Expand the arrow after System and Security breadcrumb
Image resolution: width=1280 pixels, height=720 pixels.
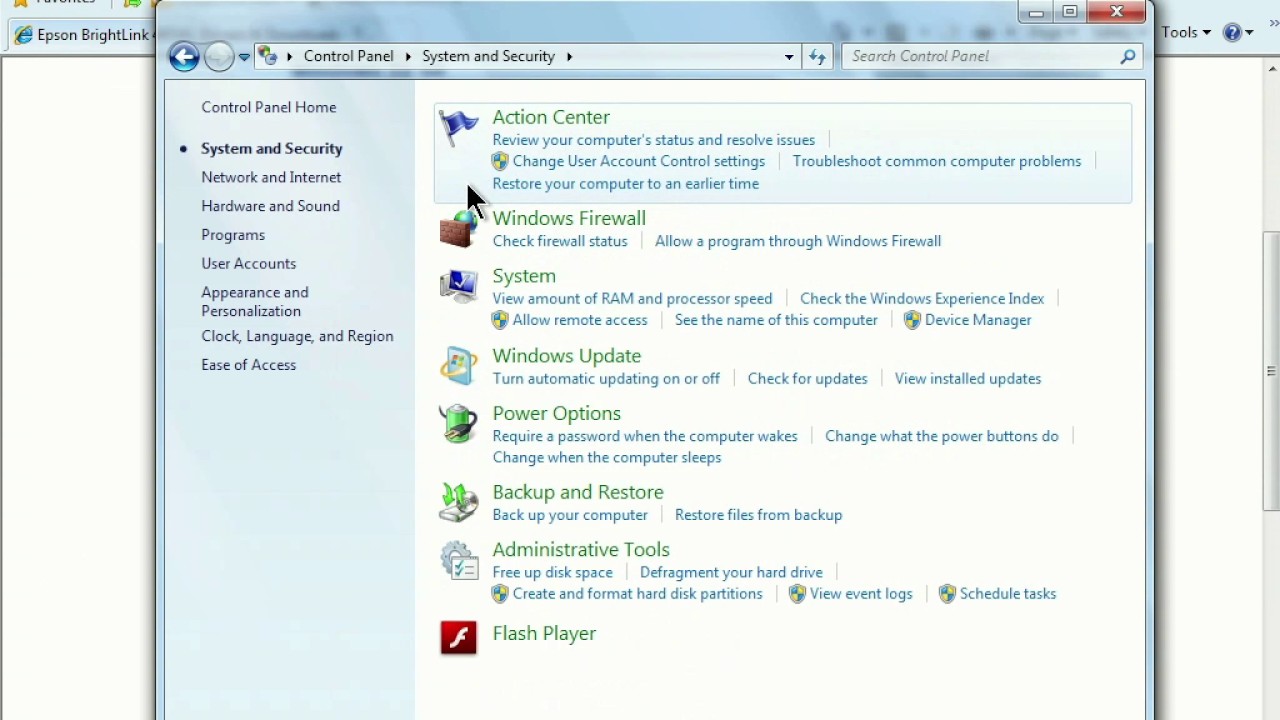[569, 57]
